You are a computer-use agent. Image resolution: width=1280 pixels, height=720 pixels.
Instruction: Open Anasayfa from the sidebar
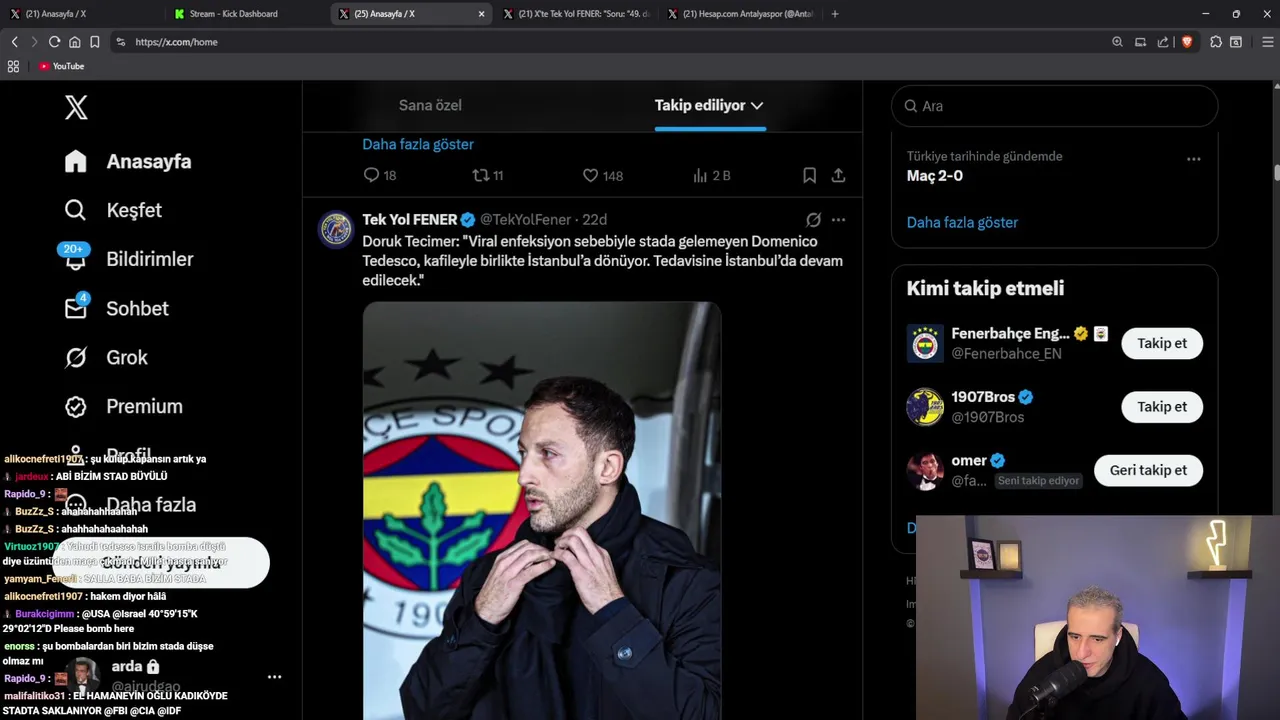click(128, 161)
